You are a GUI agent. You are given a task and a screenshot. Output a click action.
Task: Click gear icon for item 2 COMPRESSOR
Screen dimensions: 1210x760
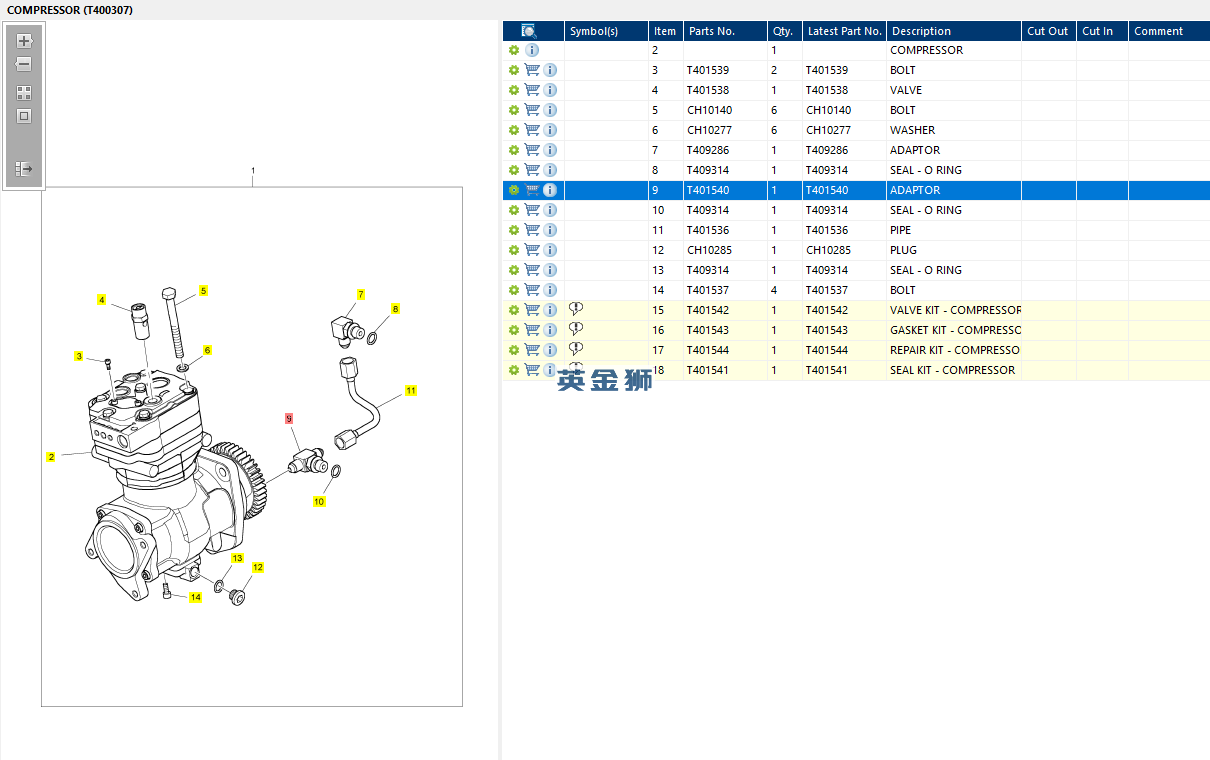pyautogui.click(x=514, y=50)
